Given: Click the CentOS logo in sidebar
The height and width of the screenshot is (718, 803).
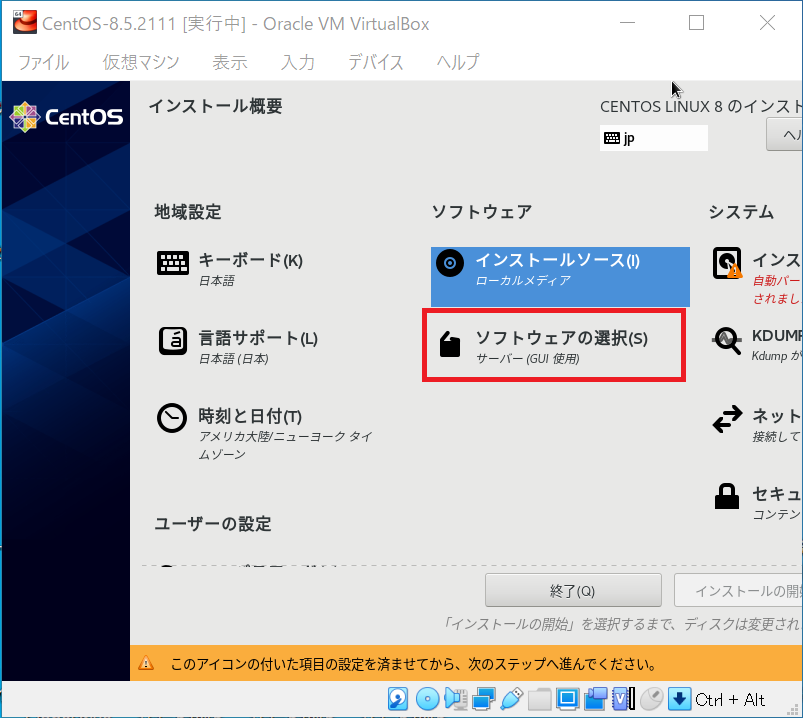Looking at the screenshot, I should coord(66,117).
